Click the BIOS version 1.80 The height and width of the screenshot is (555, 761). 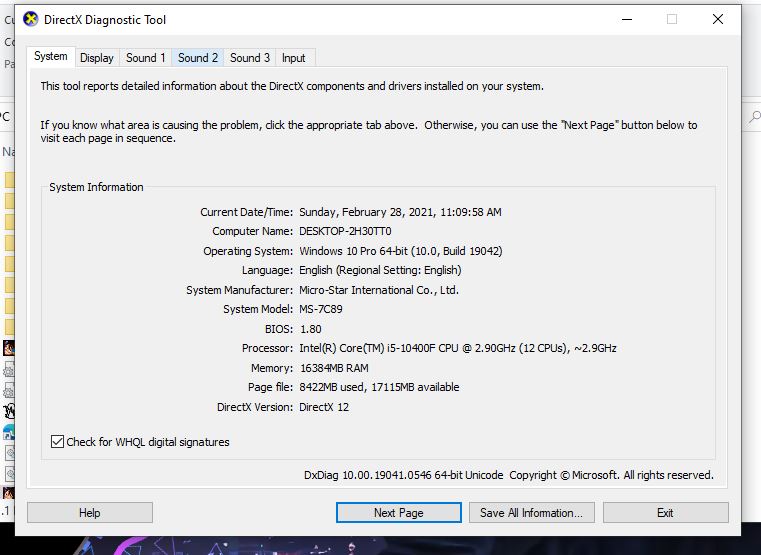[x=311, y=329]
